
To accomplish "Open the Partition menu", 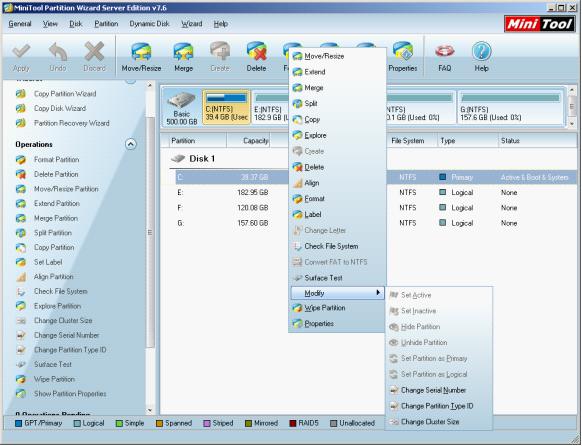I will (106, 24).
